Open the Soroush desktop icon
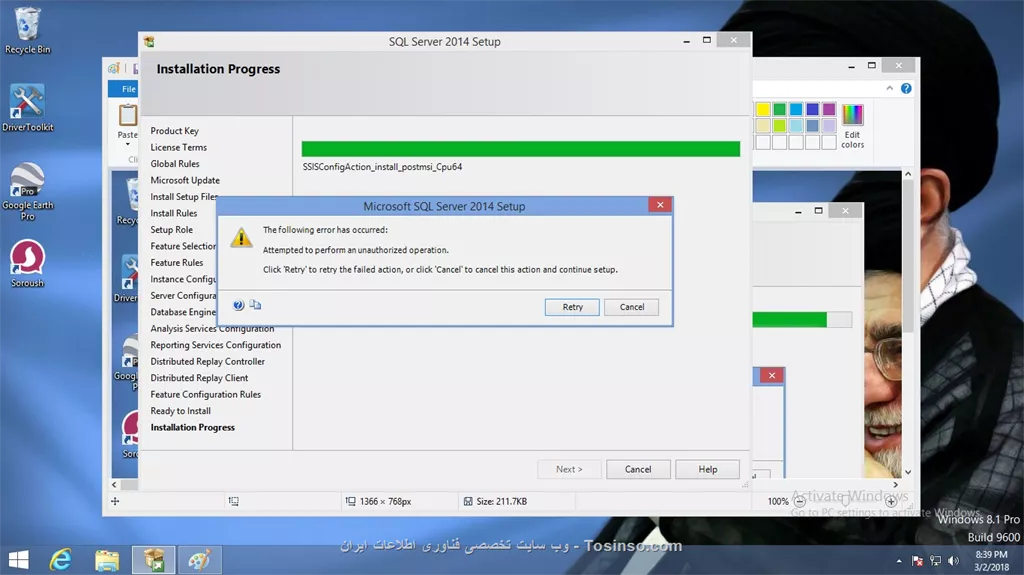The width and height of the screenshot is (1024, 575). point(27,263)
